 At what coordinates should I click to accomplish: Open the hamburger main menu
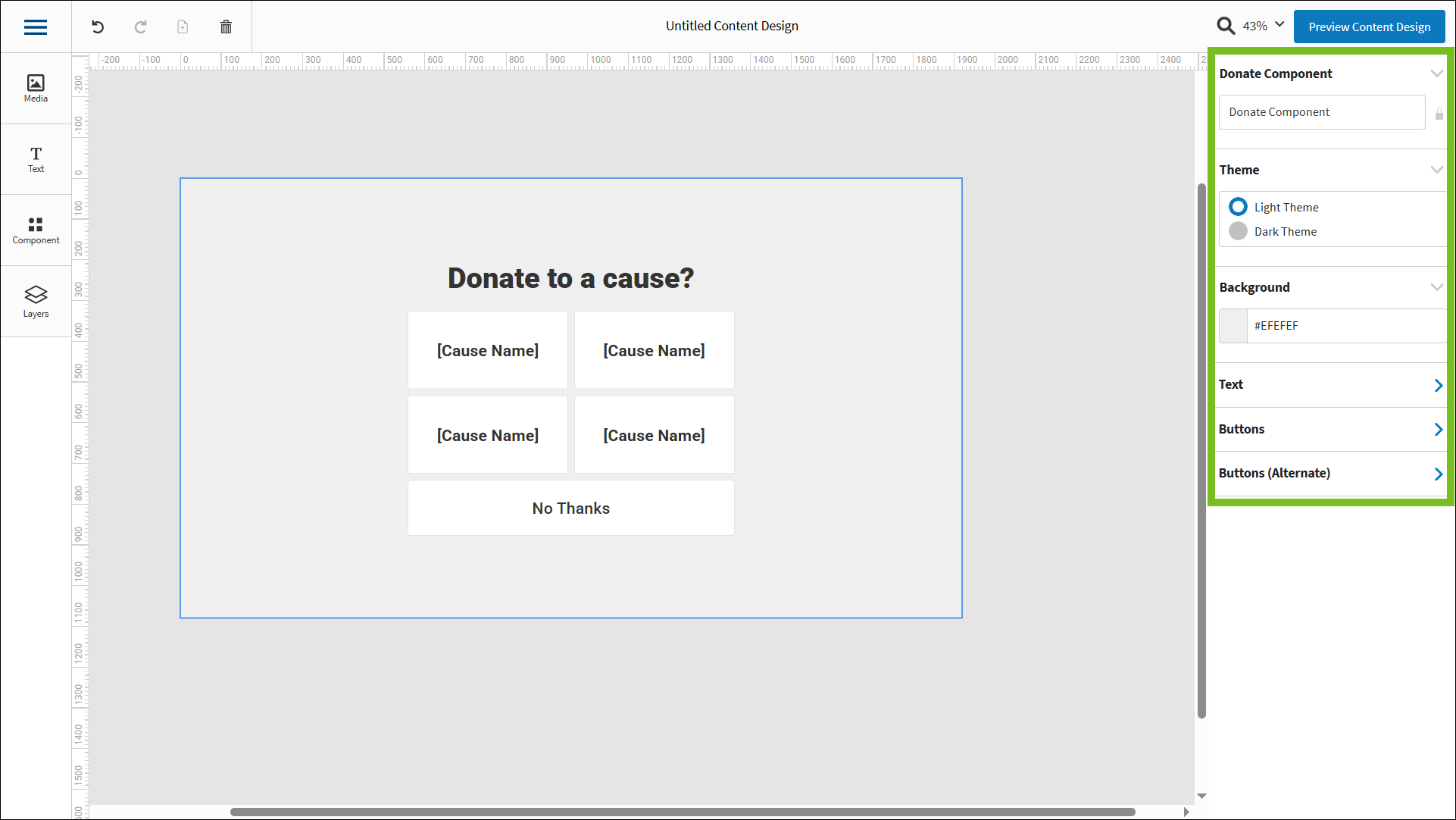pyautogui.click(x=35, y=27)
